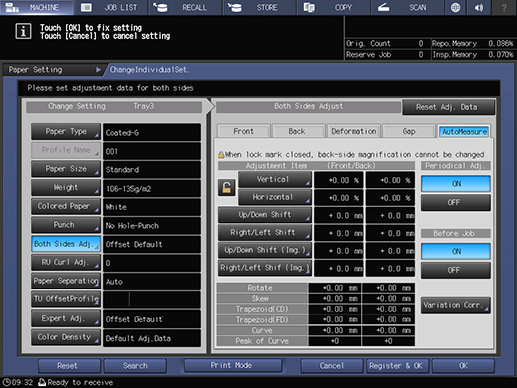Open Paper Separation setting

pyautogui.click(x=66, y=281)
